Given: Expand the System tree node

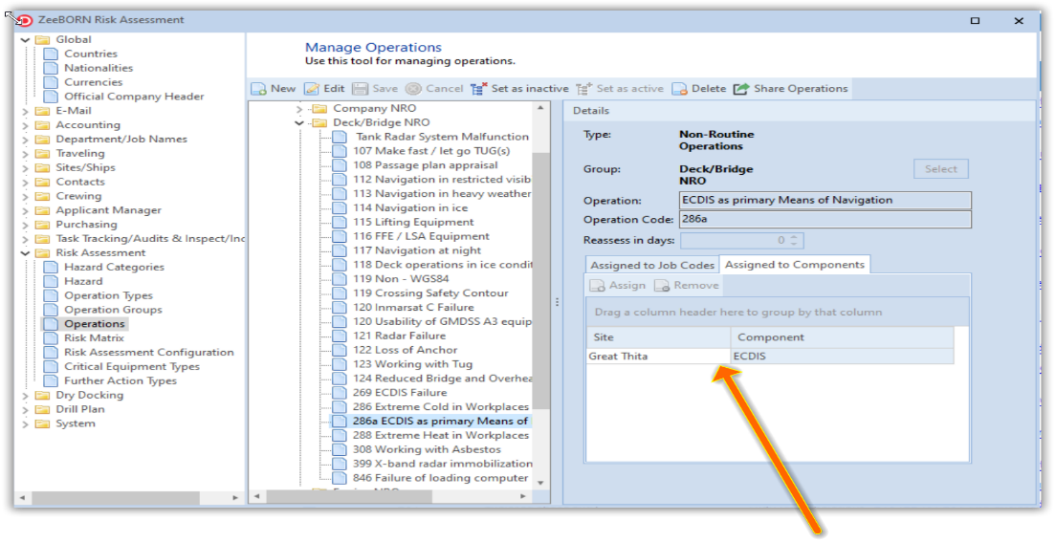Looking at the screenshot, I should (x=26, y=424).
